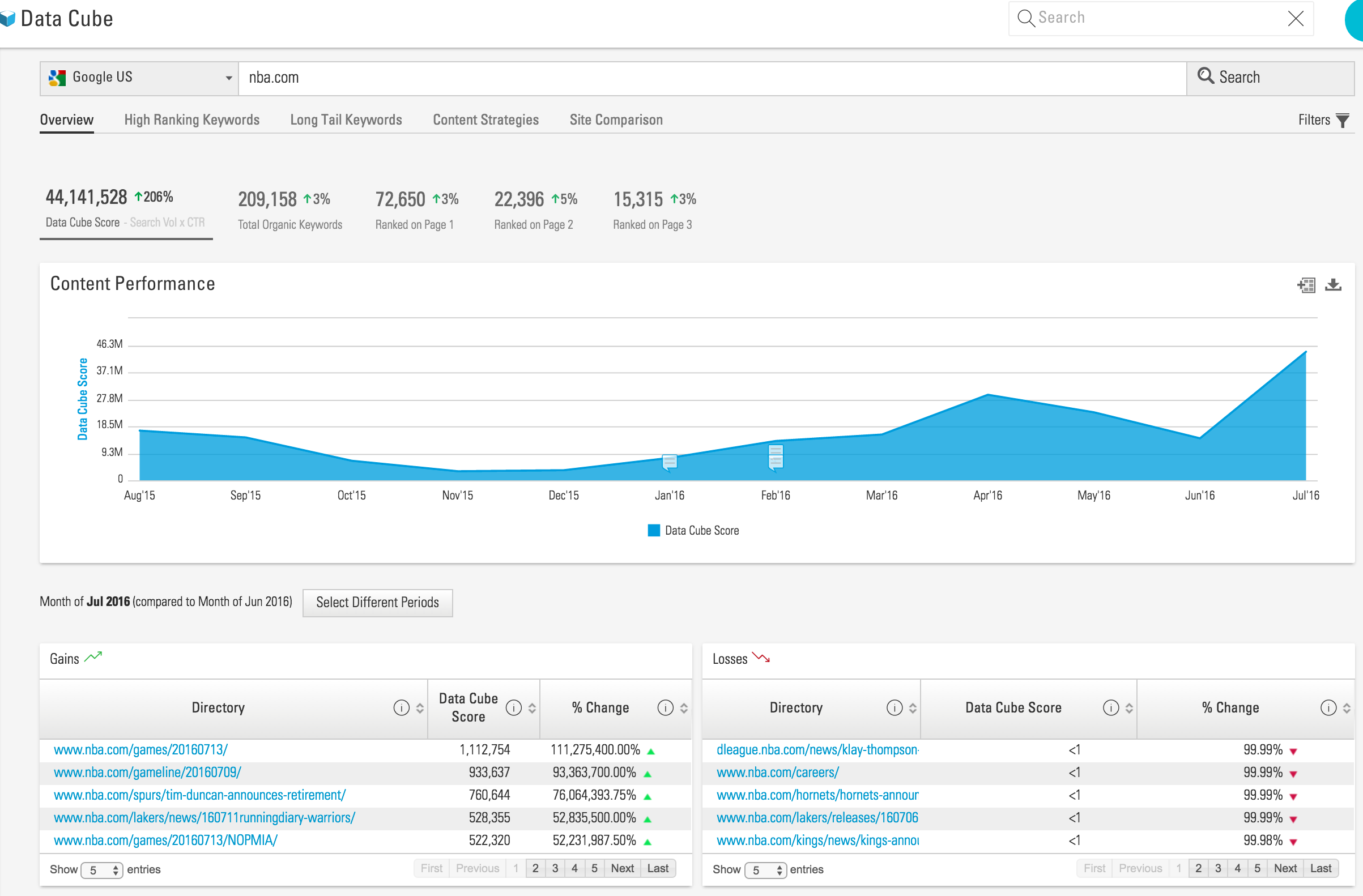This screenshot has width=1363, height=896.
Task: Click the magnifier icon in the top search bar
Action: click(1026, 18)
